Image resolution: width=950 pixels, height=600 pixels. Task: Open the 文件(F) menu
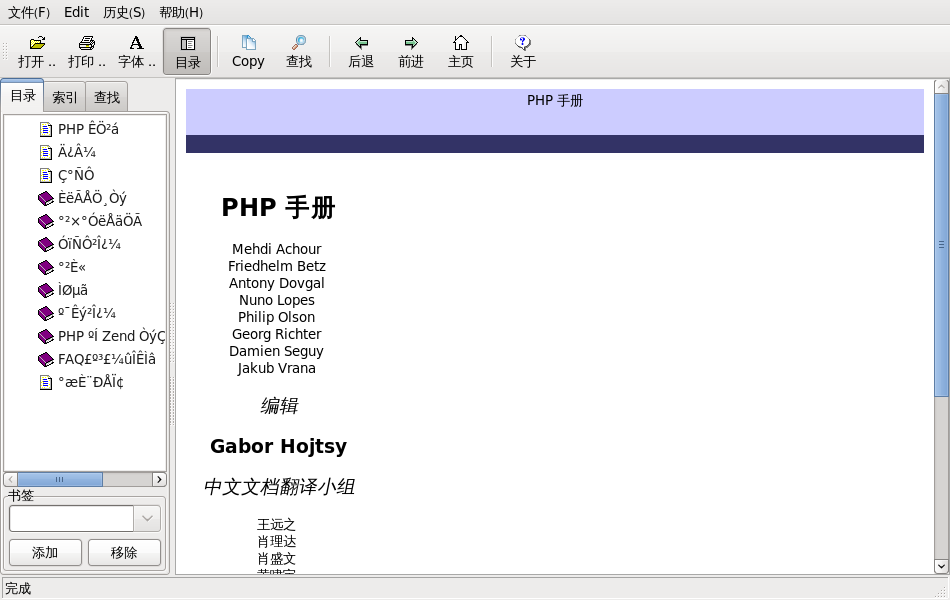28,12
